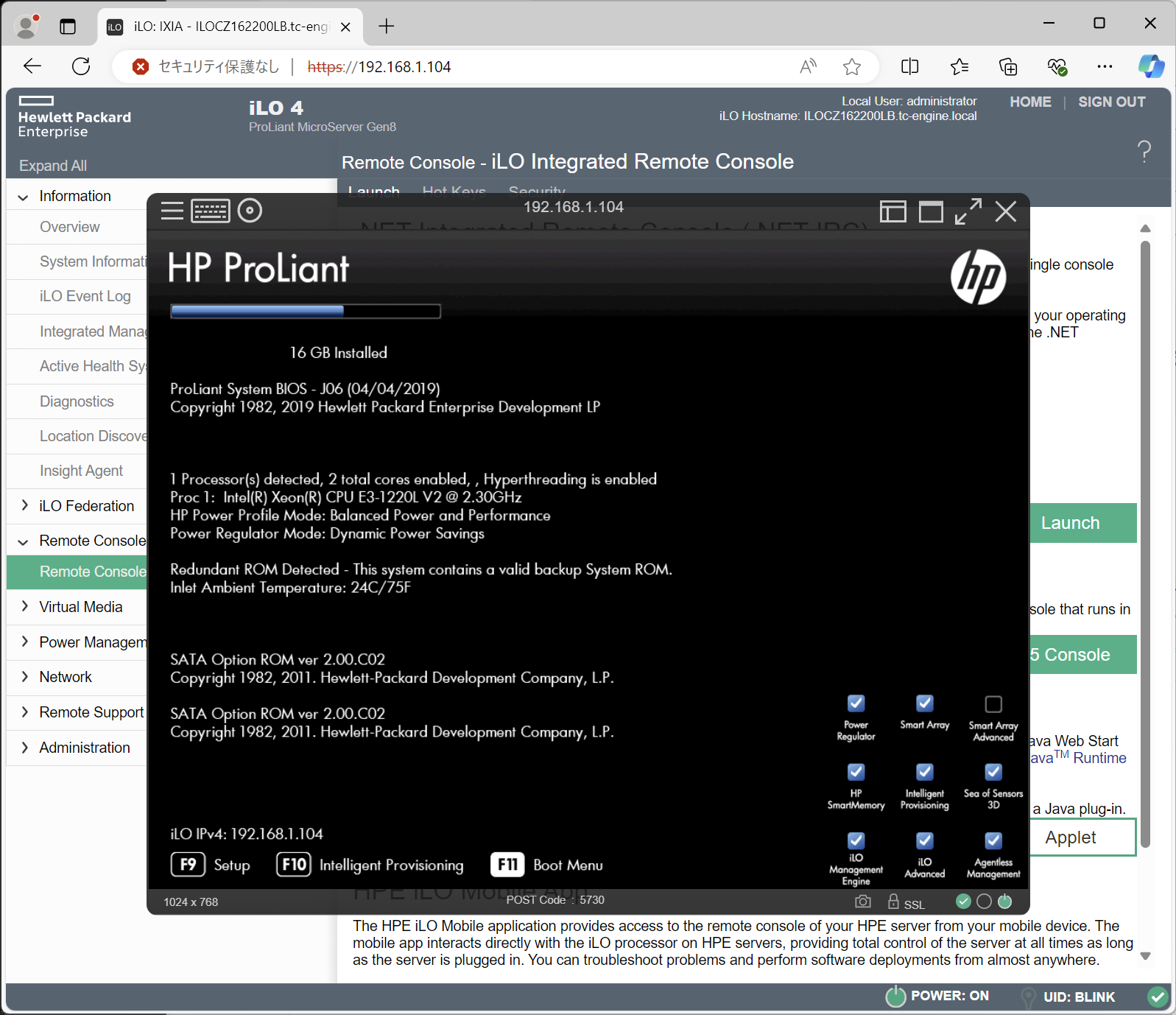Click the Applet button
The width and height of the screenshot is (1176, 1015).
[x=1082, y=837]
